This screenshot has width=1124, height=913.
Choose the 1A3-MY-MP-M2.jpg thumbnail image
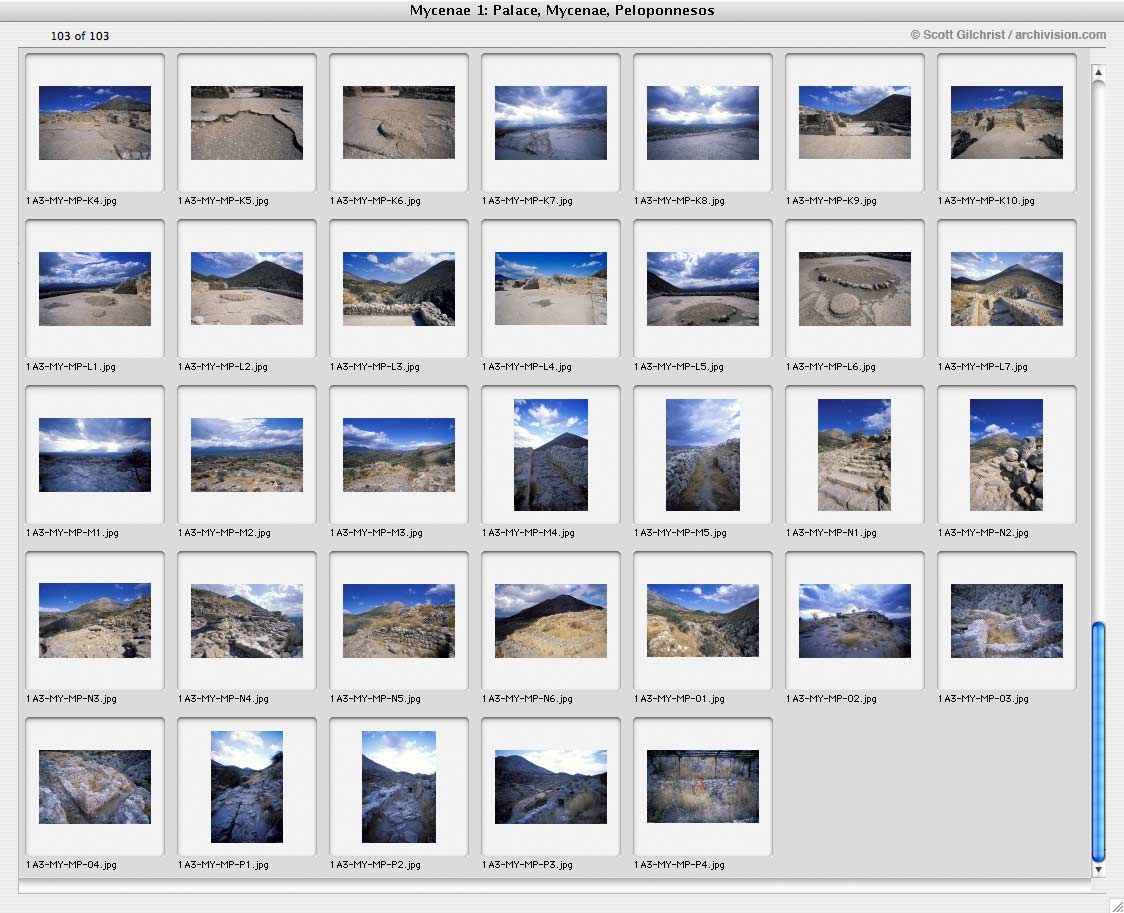(247, 455)
